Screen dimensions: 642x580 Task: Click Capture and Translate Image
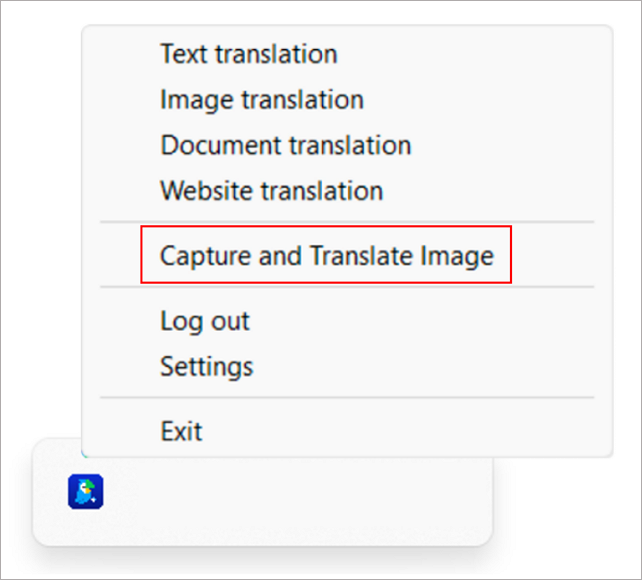326,256
